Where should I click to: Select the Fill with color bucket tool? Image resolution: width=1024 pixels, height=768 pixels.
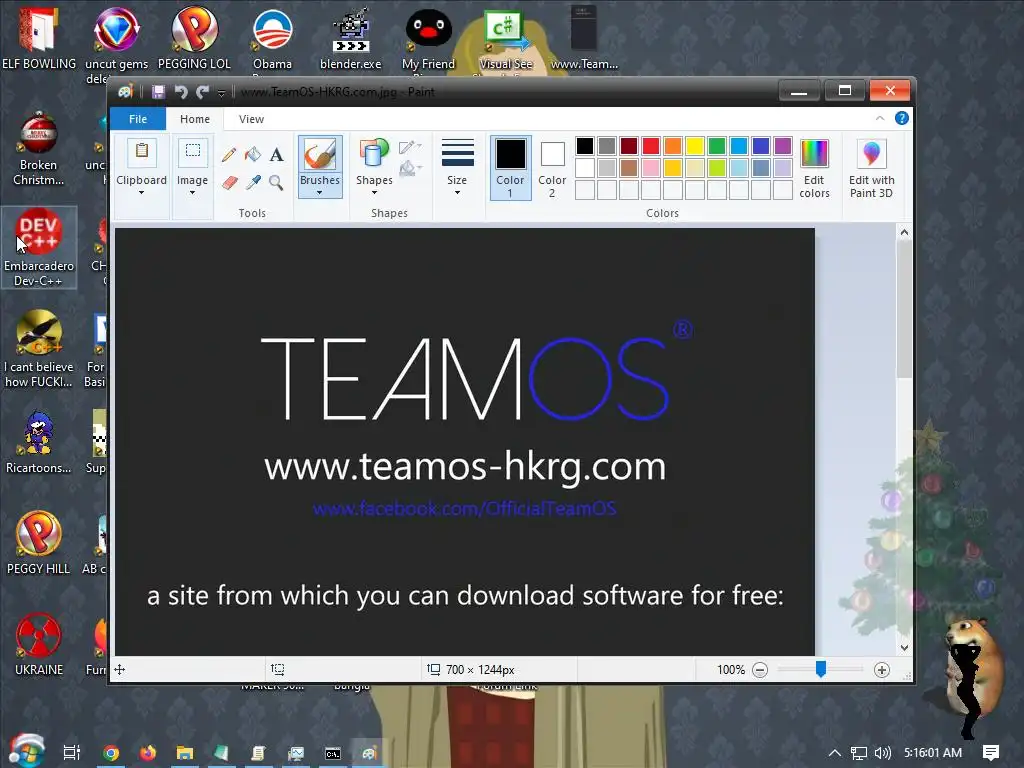[x=253, y=155]
